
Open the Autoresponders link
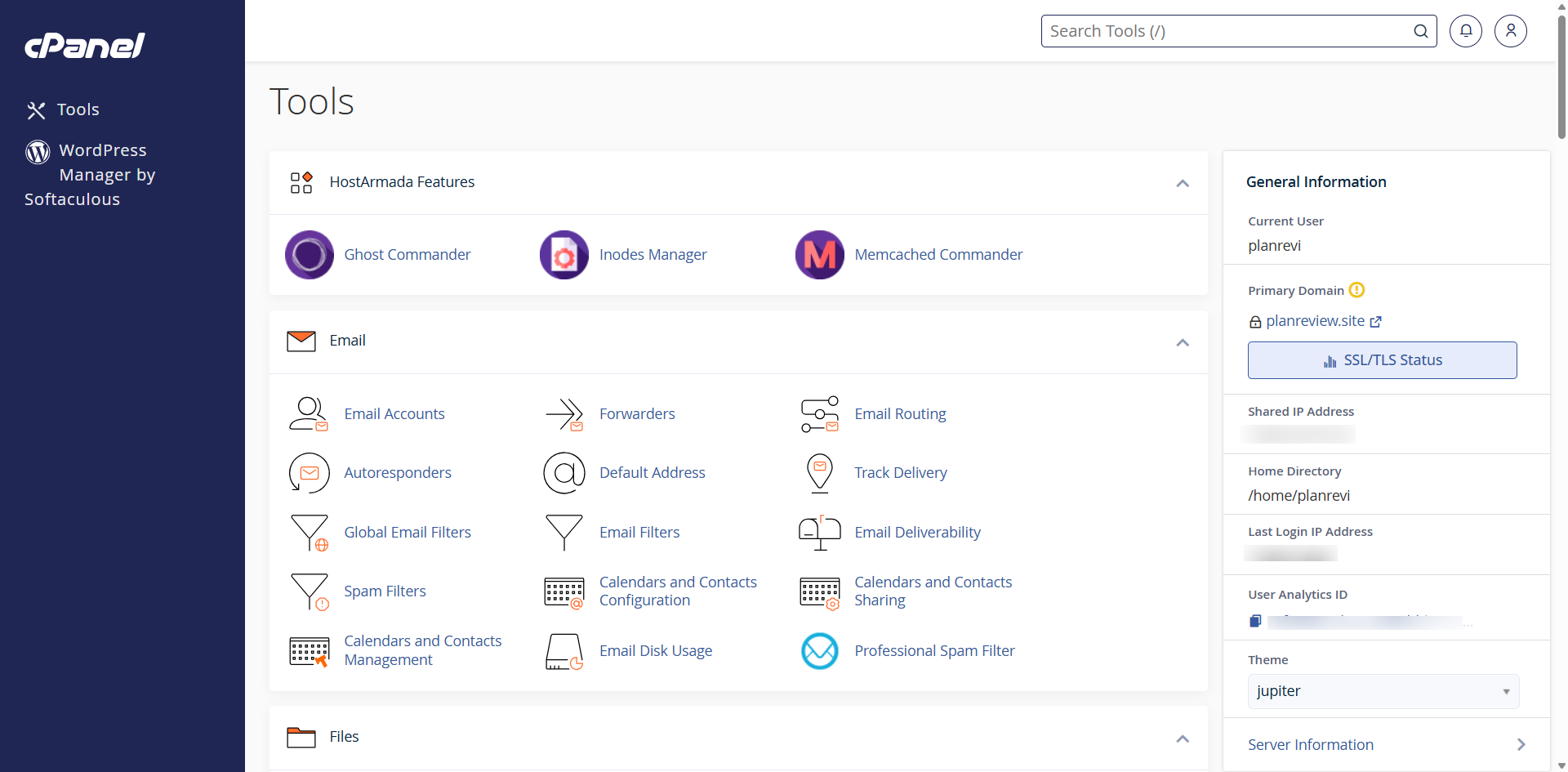[398, 473]
